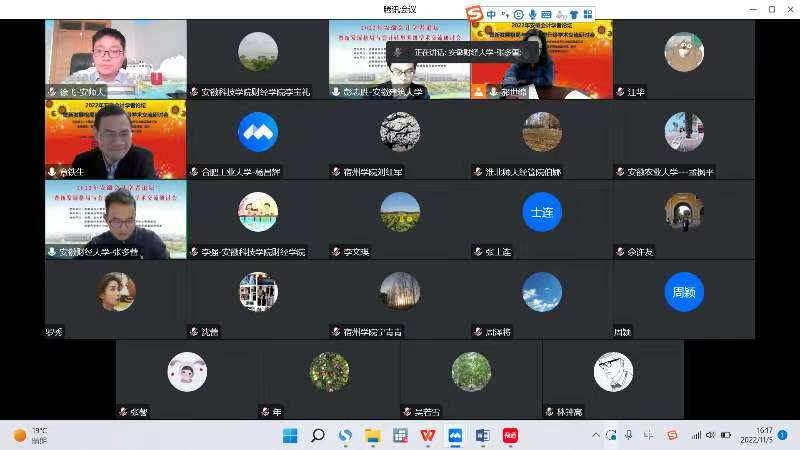Open Sogou emoji face panel
800x450 pixels.
519,14
